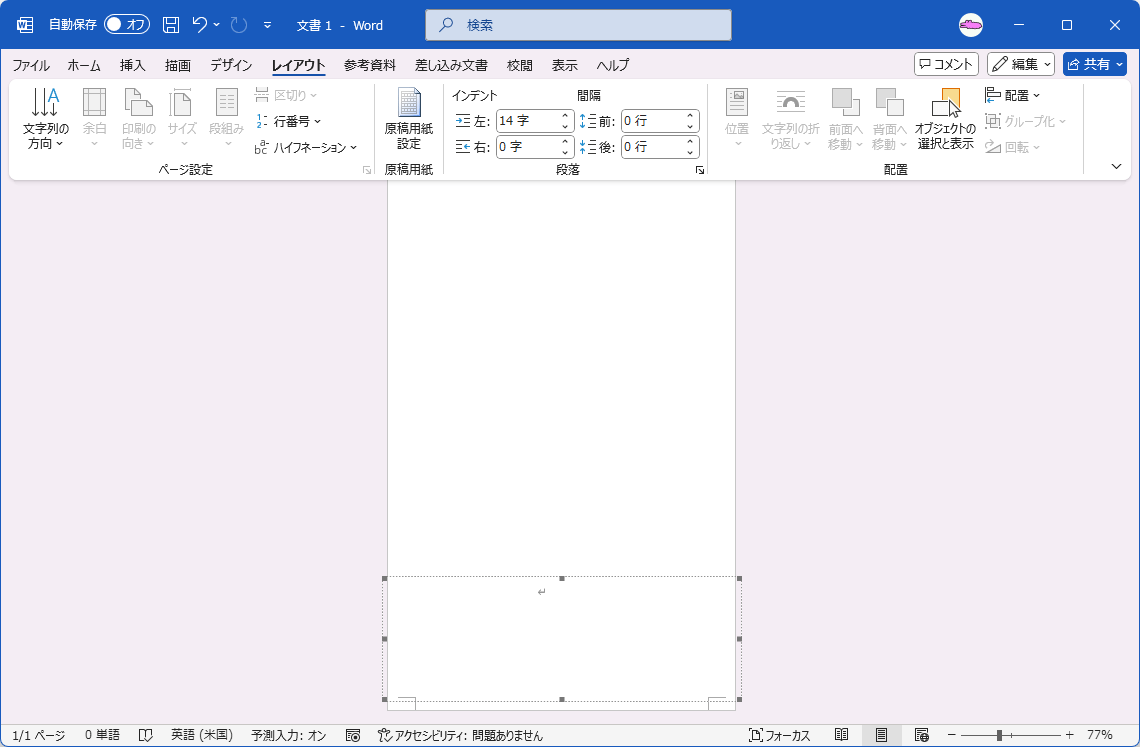
Task: Switch to the ホーム tab
Action: click(x=84, y=65)
